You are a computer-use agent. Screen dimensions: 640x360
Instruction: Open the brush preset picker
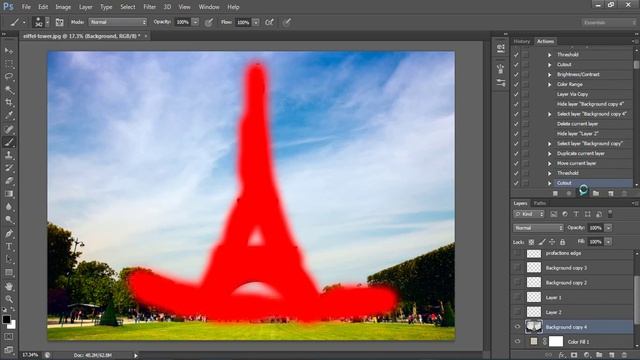click(47, 22)
